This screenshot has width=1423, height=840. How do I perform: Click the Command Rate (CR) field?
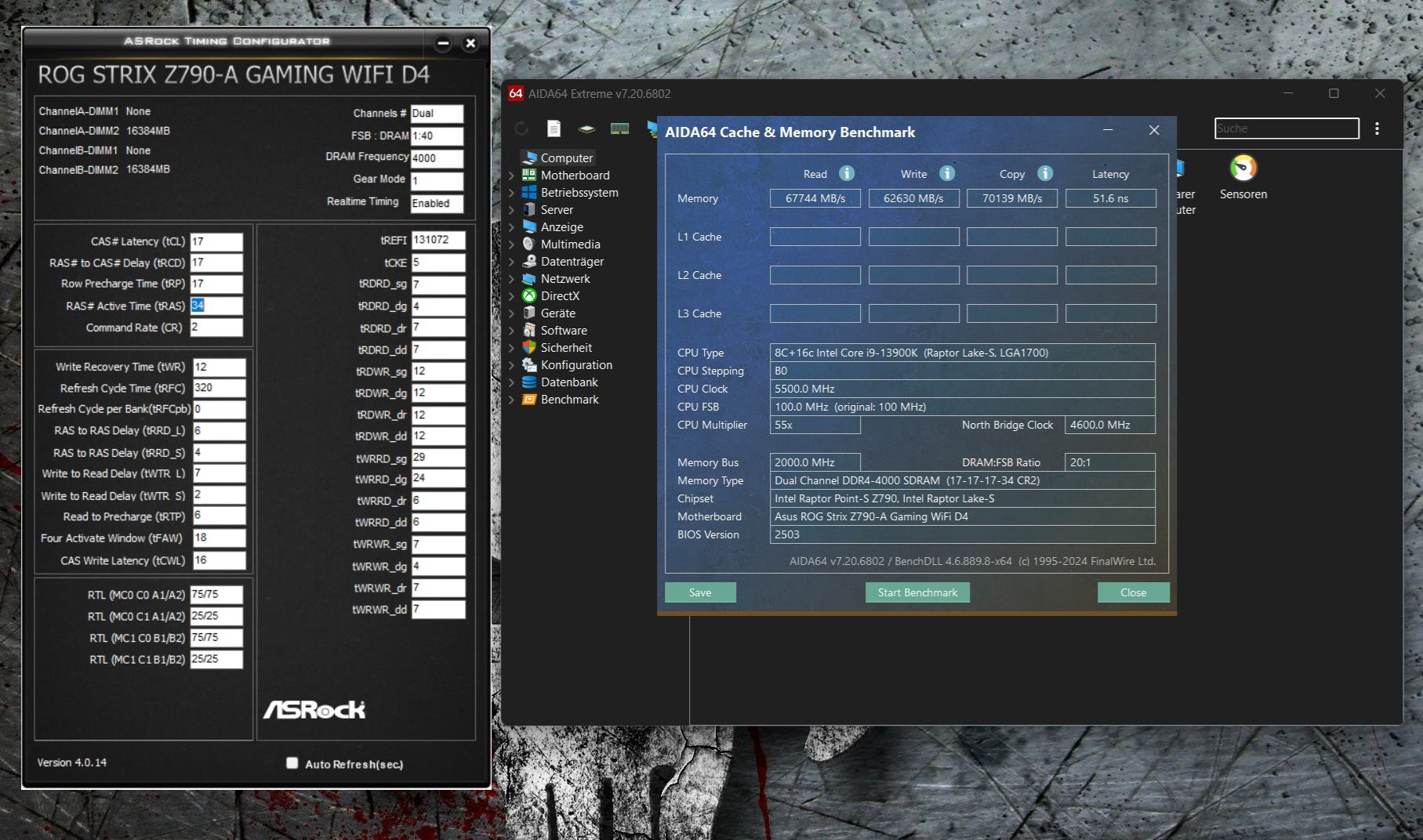coord(216,328)
